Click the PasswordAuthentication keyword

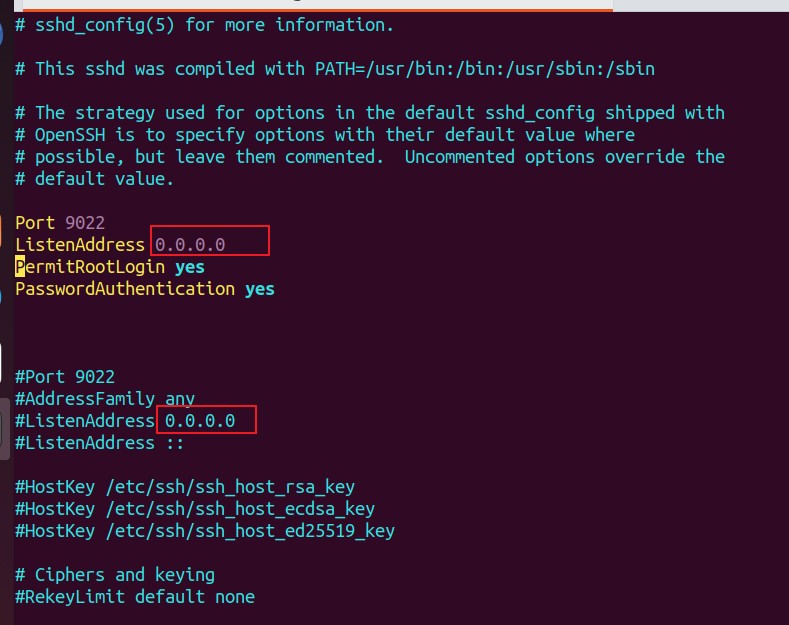[125, 289]
